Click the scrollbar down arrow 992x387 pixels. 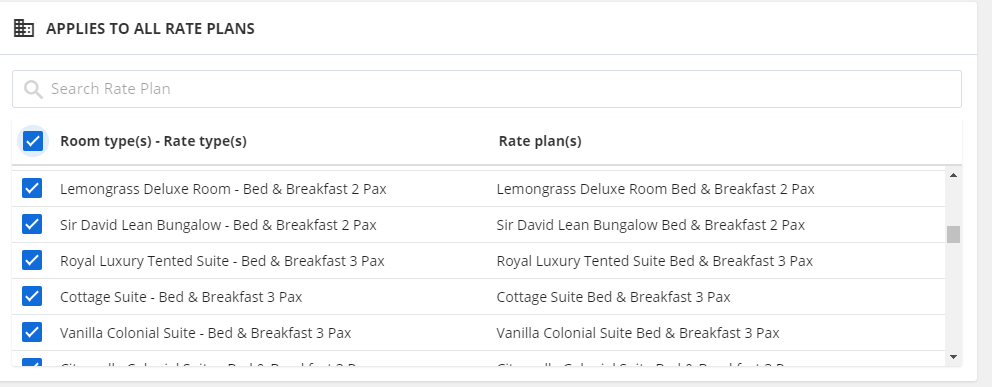(953, 357)
